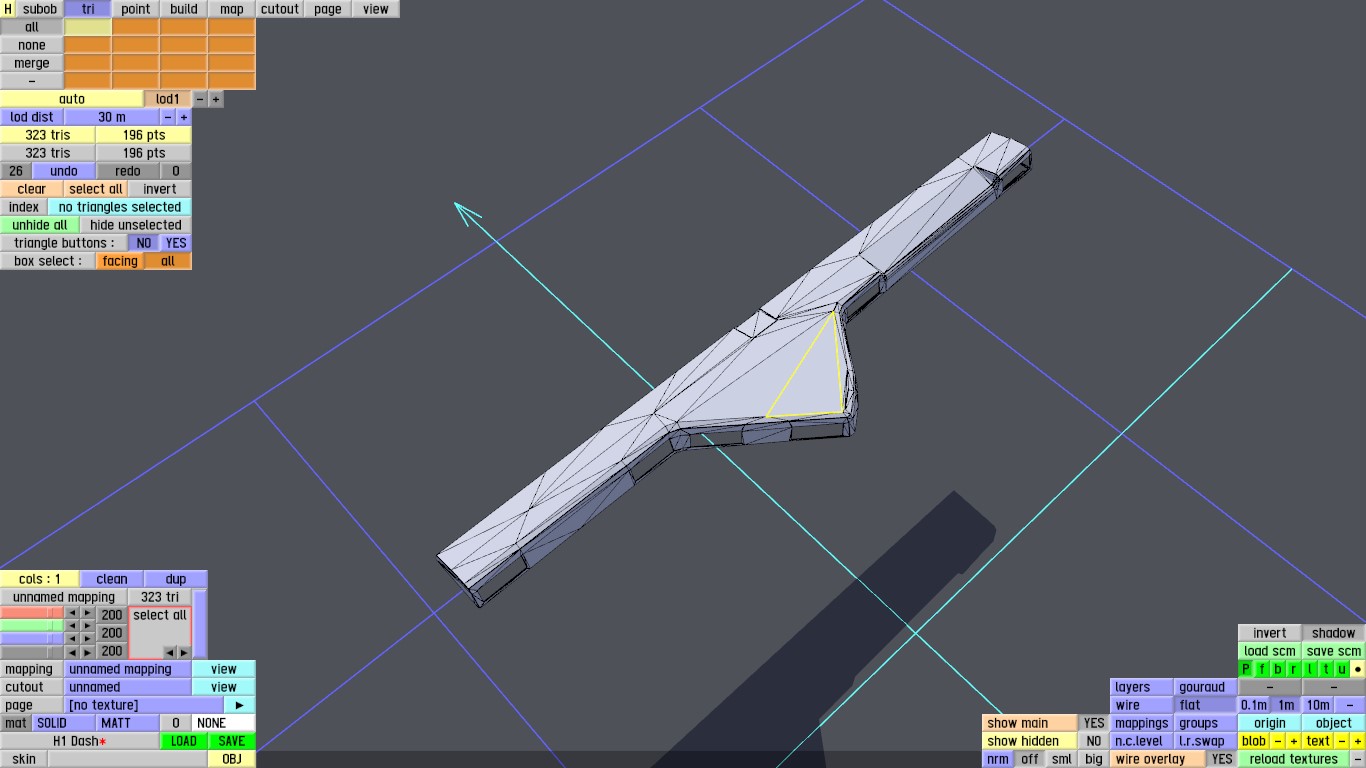Switch to the point mode tab
This screenshot has height=768, width=1366.
[x=136, y=9]
